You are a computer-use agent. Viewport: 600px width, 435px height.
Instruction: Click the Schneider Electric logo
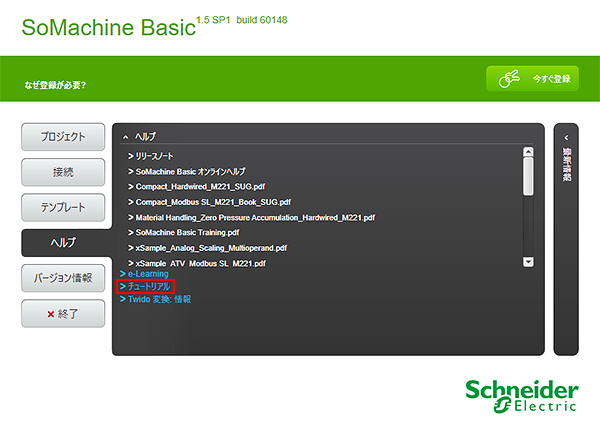(522, 396)
